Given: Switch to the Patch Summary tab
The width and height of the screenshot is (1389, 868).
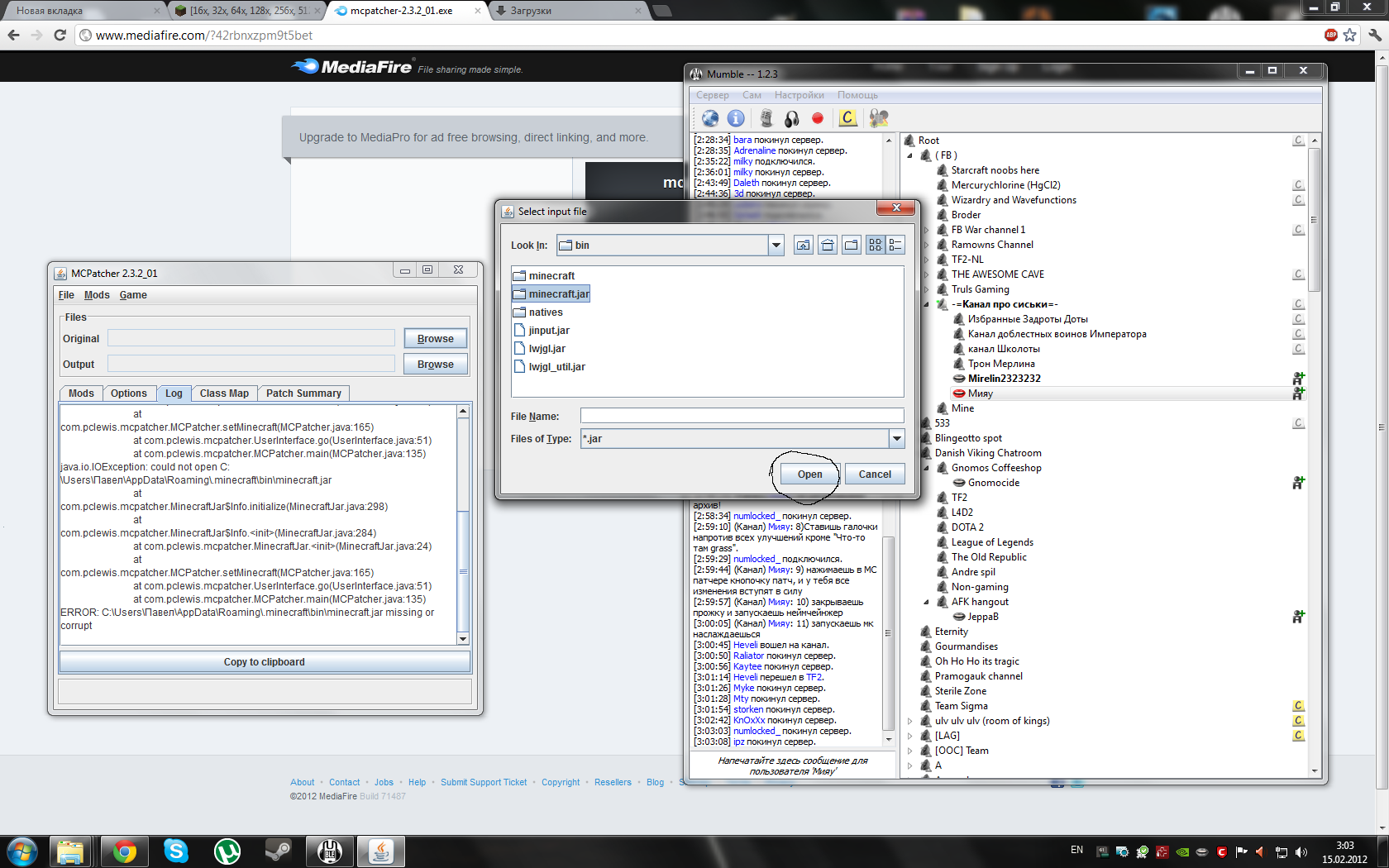Looking at the screenshot, I should [303, 393].
